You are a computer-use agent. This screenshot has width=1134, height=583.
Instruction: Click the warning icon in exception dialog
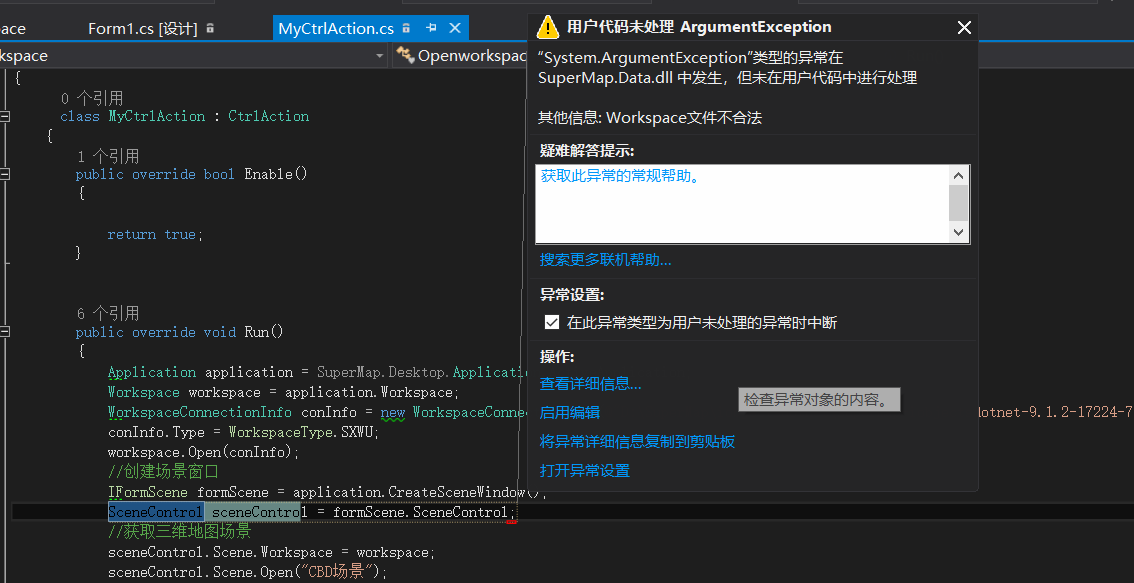click(547, 27)
